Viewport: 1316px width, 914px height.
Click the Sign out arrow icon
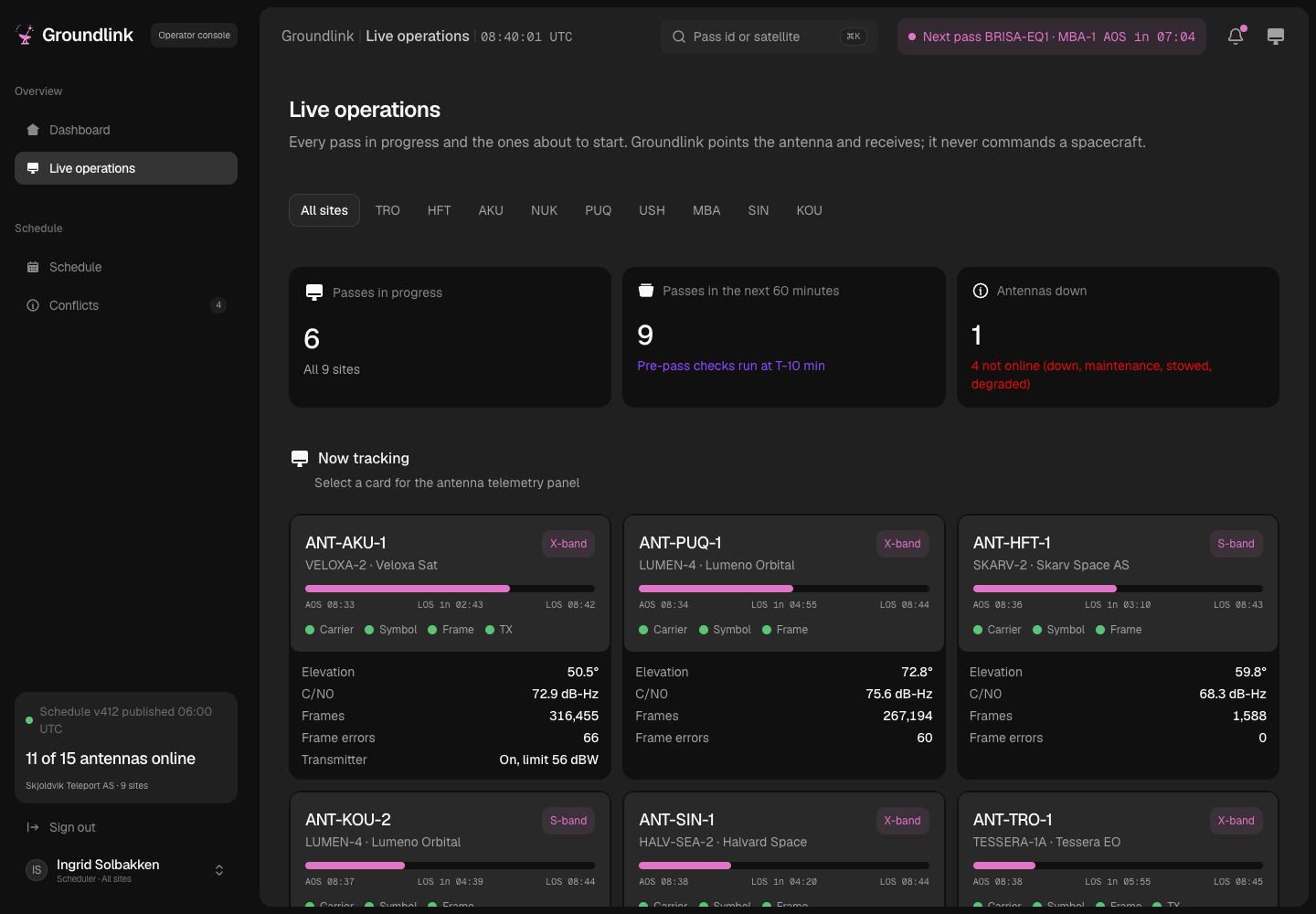pos(33,827)
